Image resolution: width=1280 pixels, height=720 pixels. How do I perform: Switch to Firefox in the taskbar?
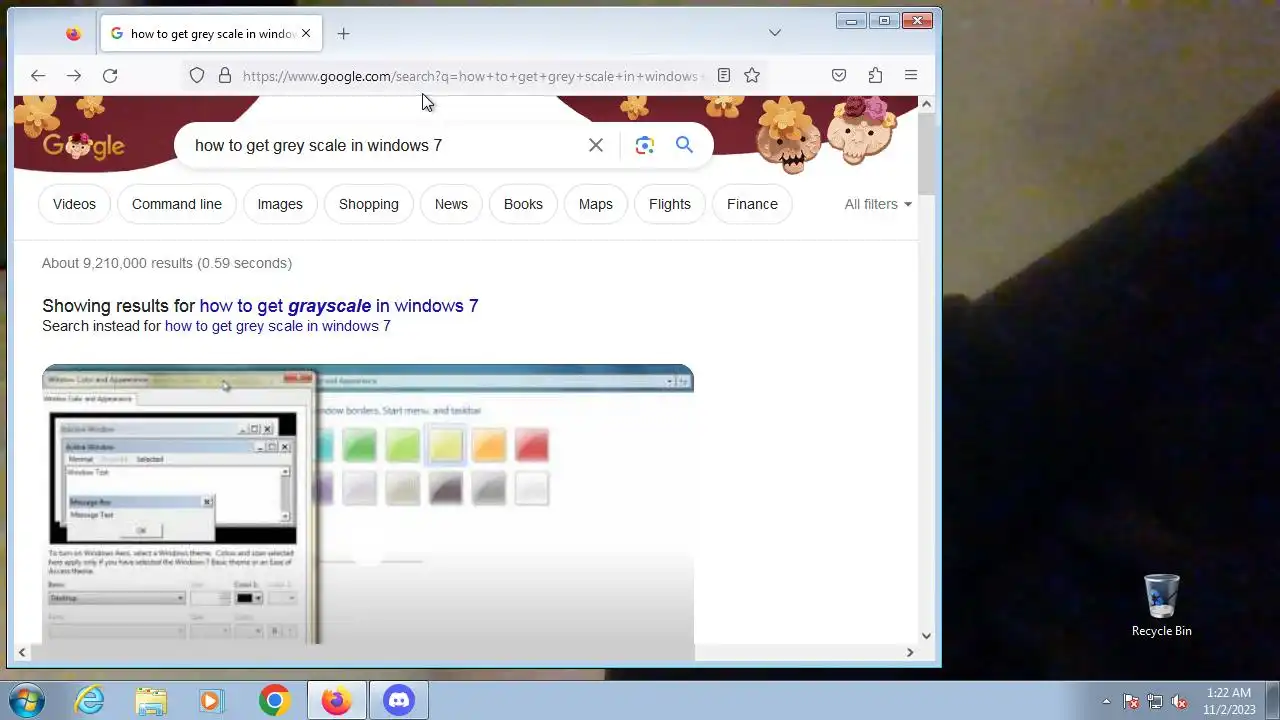[x=337, y=701]
